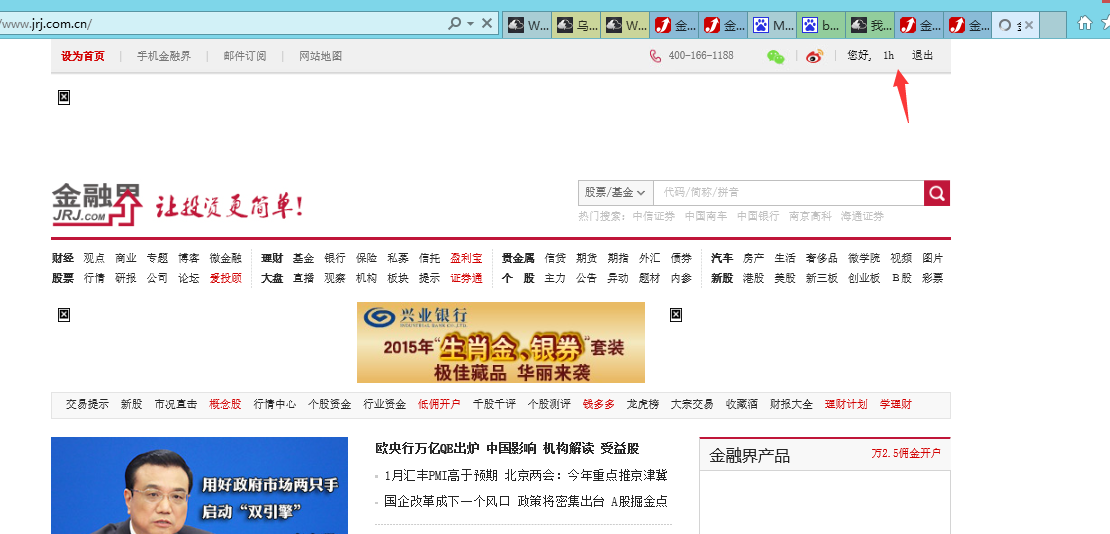Click the 代码/简称/拼音 search input field
The width and height of the screenshot is (1110, 534).
[788, 193]
